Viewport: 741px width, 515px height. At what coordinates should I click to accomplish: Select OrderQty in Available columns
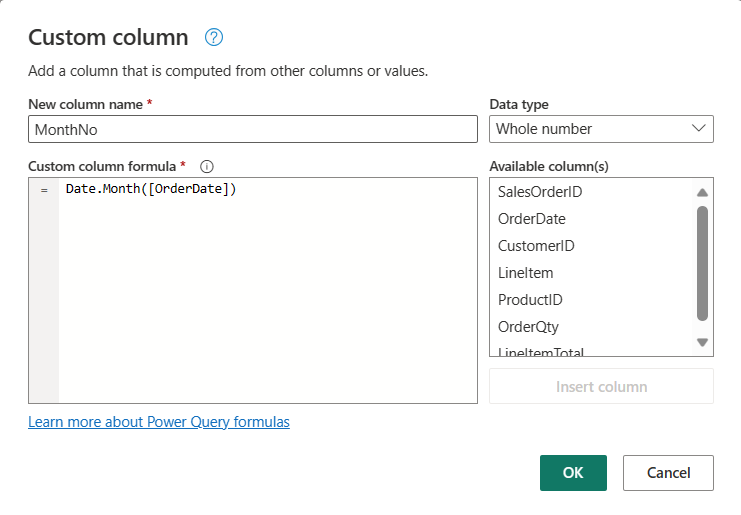[x=528, y=326]
